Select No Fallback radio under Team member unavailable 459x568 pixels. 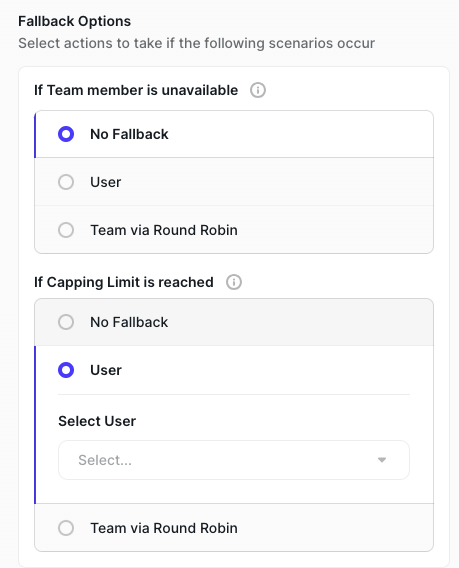(66, 134)
